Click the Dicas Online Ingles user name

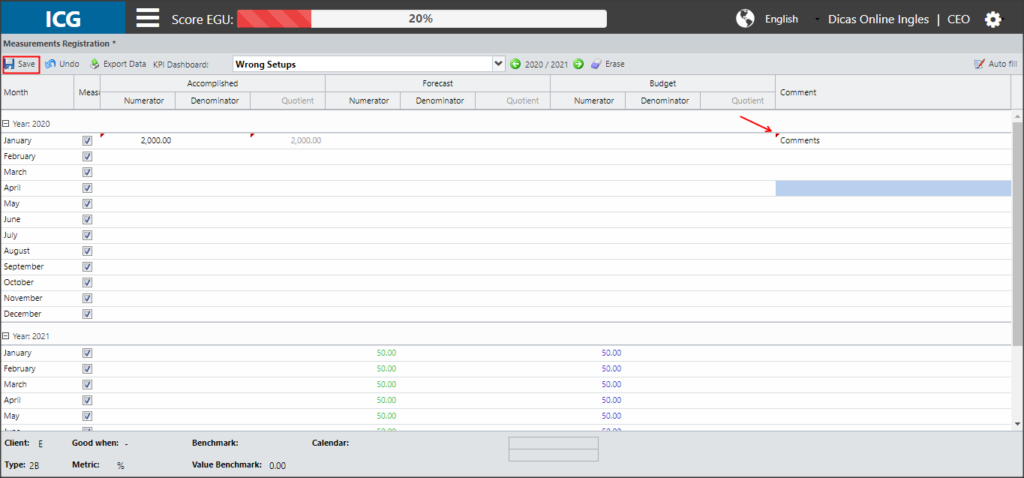tap(878, 20)
